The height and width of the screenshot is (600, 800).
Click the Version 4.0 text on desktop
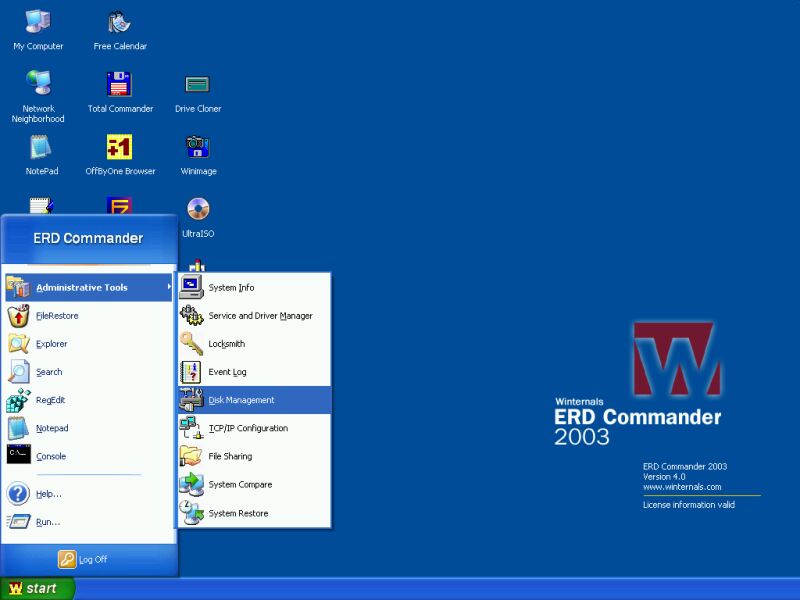[x=664, y=477]
